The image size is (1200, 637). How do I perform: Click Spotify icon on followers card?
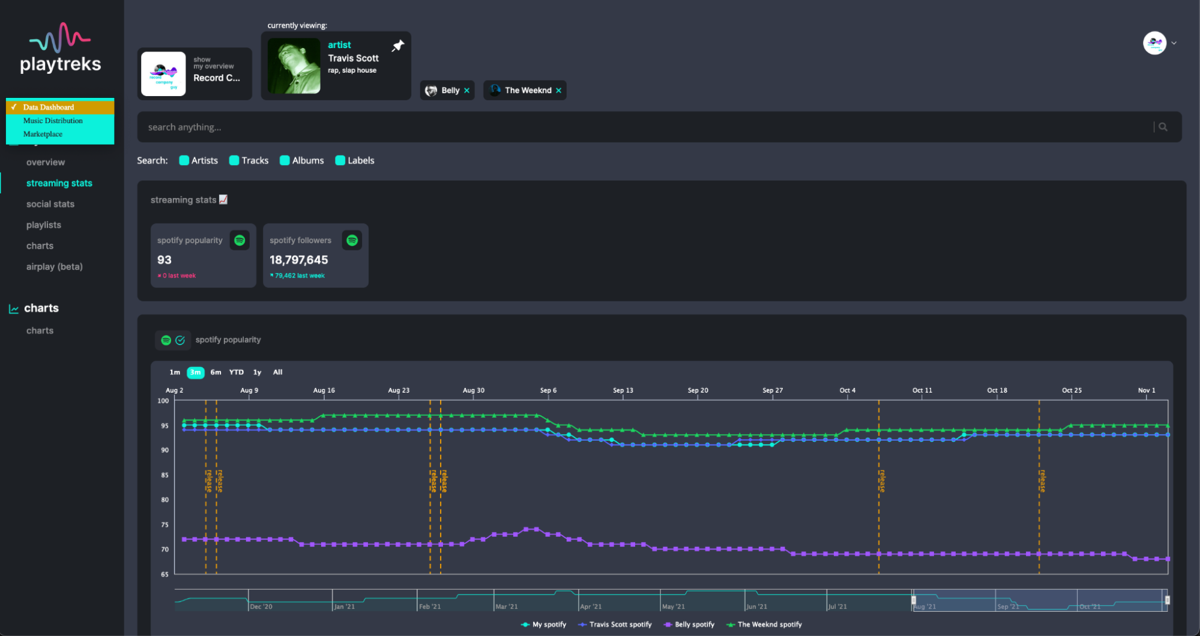point(352,240)
